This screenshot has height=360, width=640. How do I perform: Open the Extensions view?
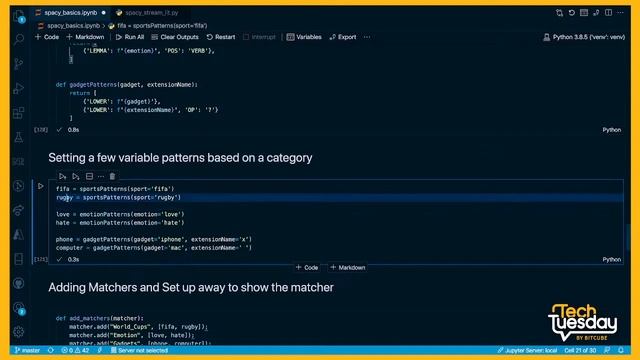point(19,113)
